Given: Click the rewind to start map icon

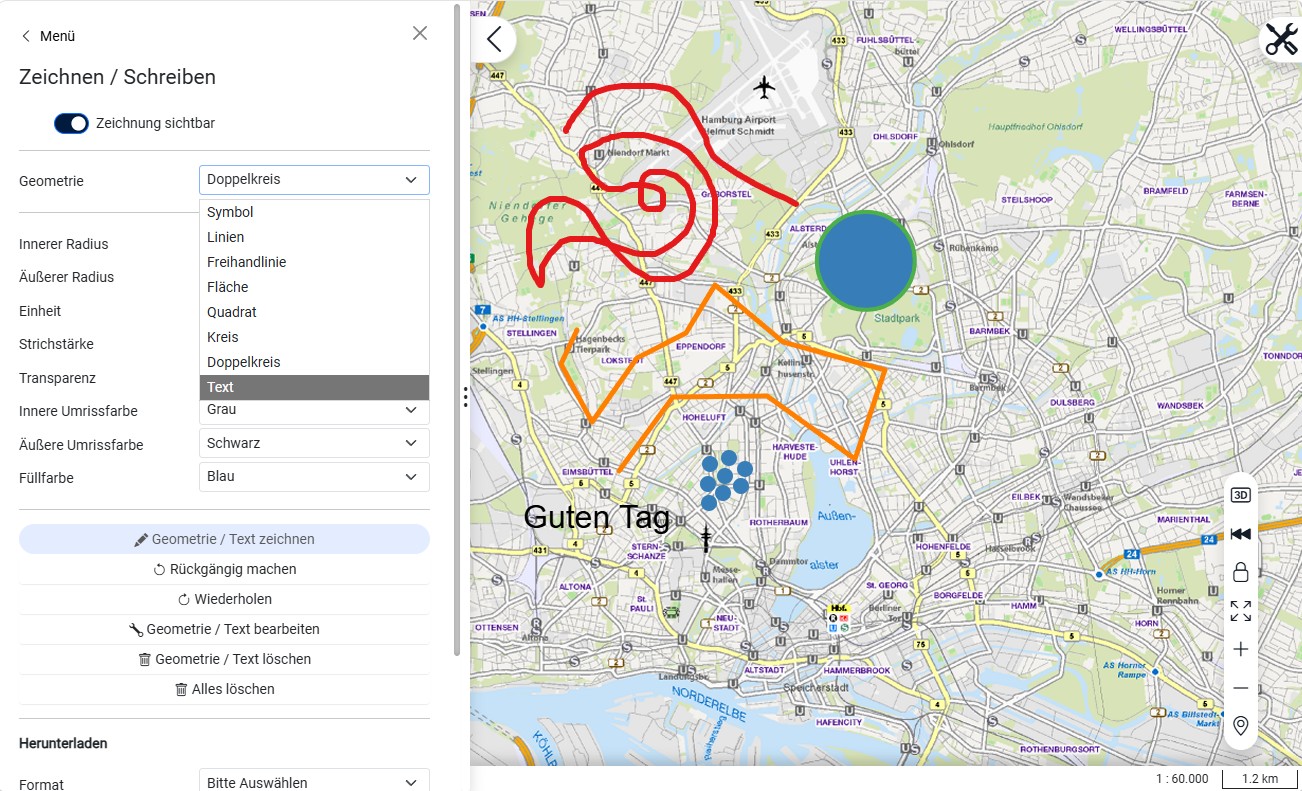Looking at the screenshot, I should [x=1240, y=534].
